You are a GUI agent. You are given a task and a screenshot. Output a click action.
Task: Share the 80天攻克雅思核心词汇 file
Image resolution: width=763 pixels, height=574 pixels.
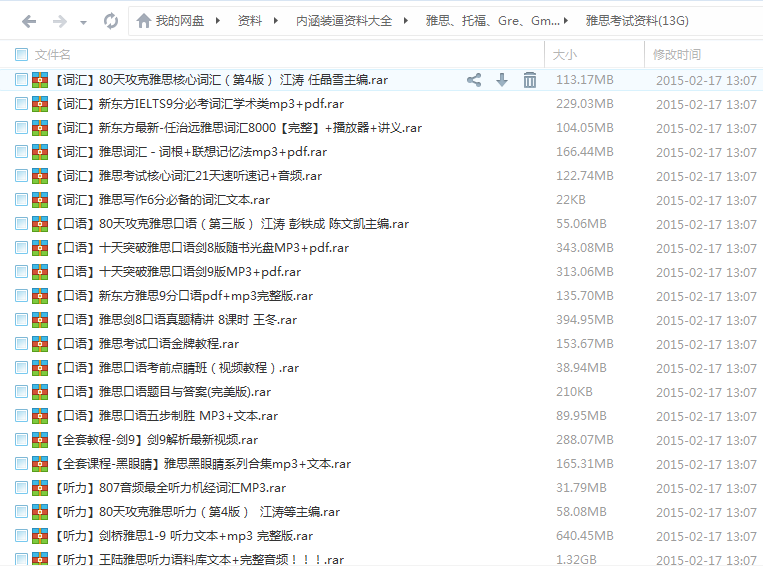pyautogui.click(x=474, y=80)
